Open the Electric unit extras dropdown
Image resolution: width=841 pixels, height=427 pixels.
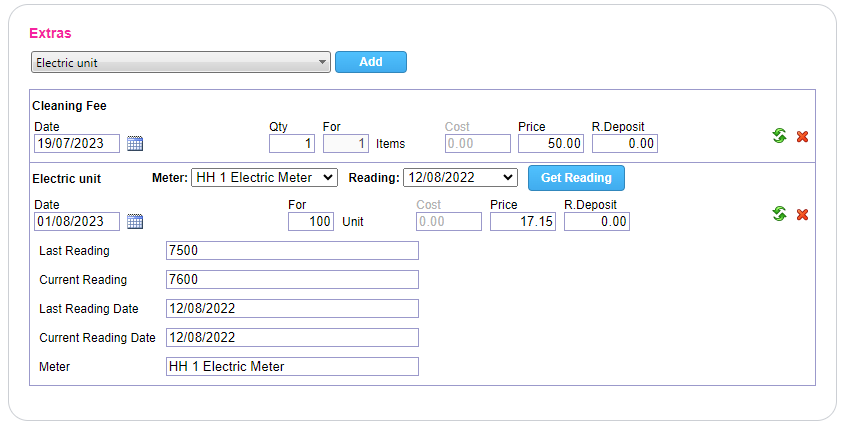coord(180,62)
